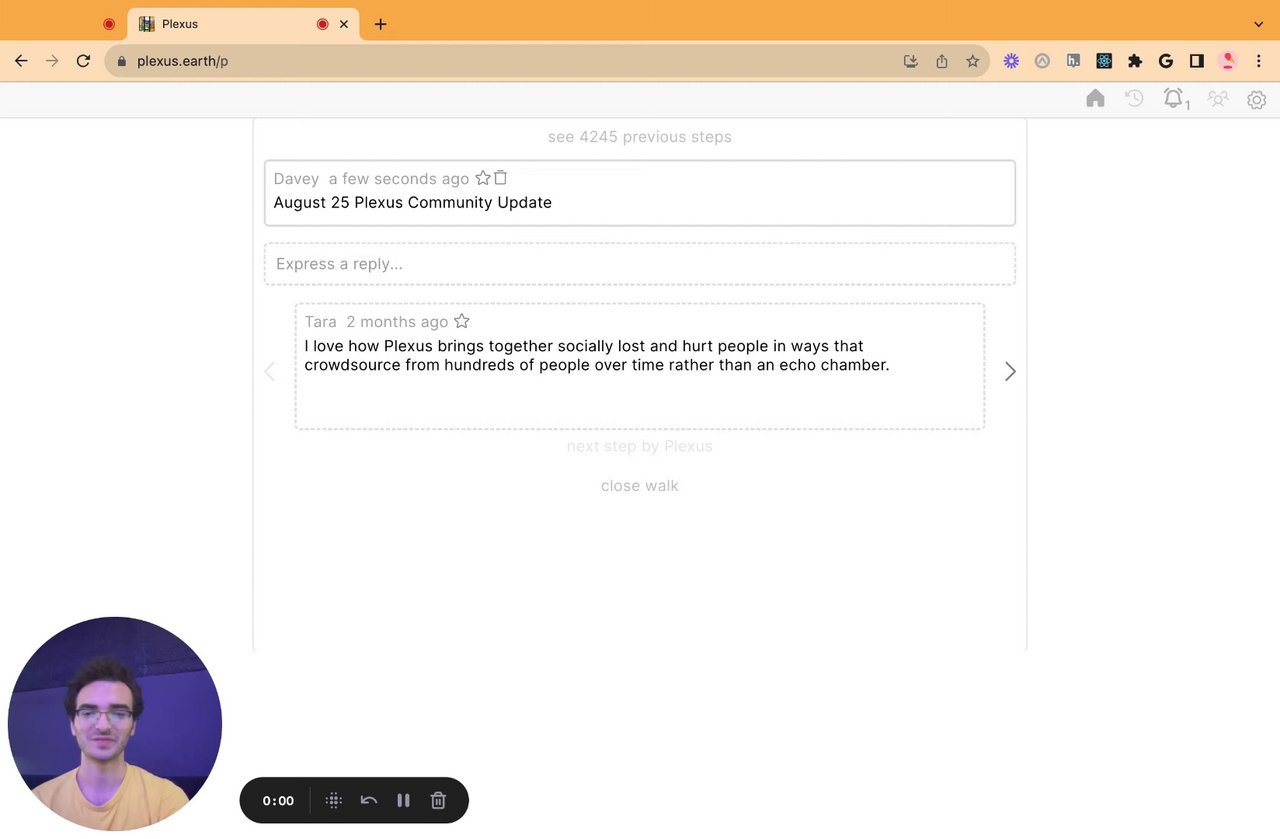Toggle the browser side panel
Viewport: 1280px width, 839px height.
pyautogui.click(x=1197, y=61)
